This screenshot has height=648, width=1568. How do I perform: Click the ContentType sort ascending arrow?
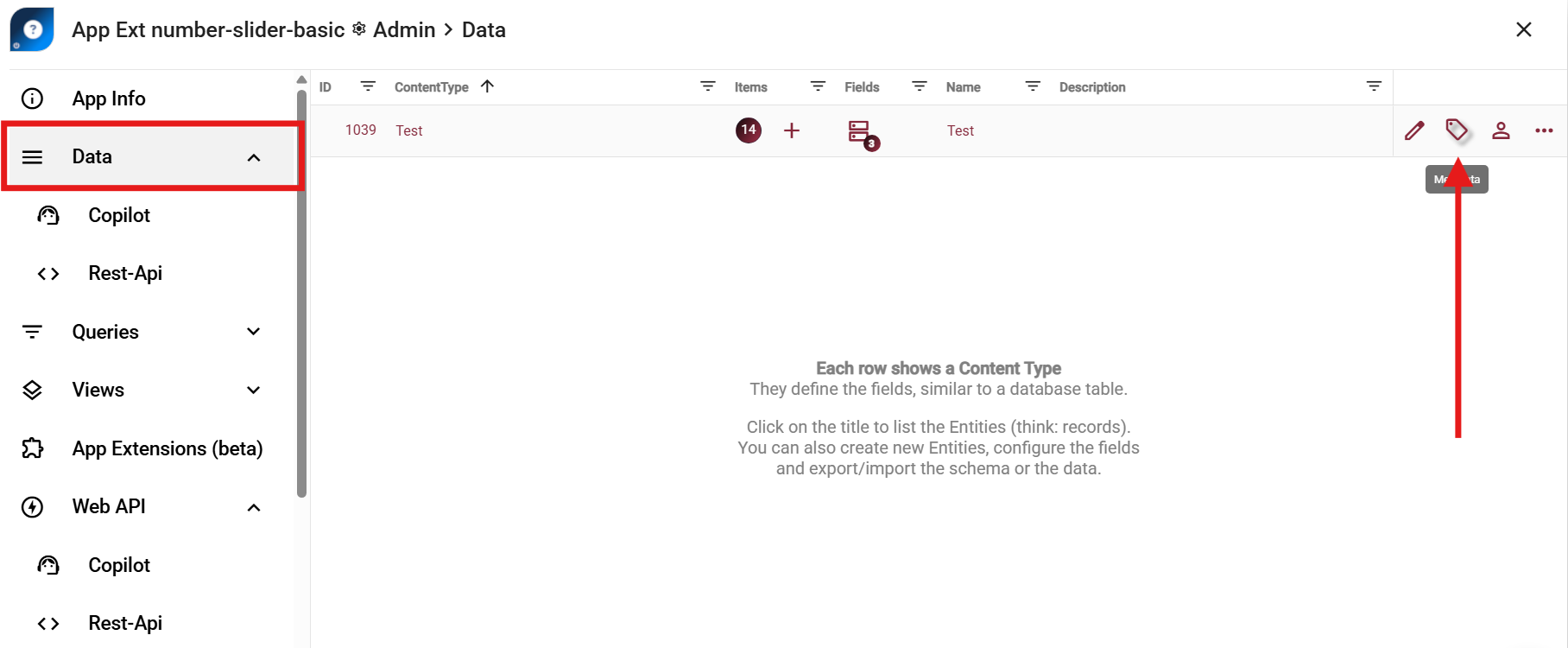click(487, 86)
